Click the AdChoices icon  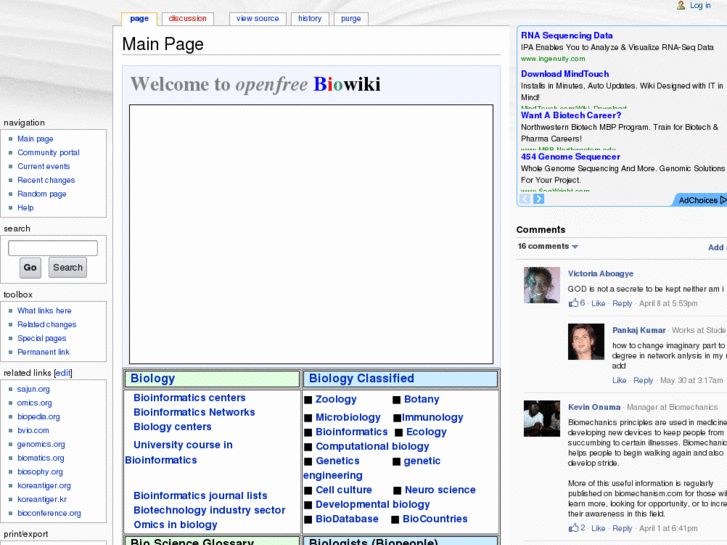[x=722, y=200]
